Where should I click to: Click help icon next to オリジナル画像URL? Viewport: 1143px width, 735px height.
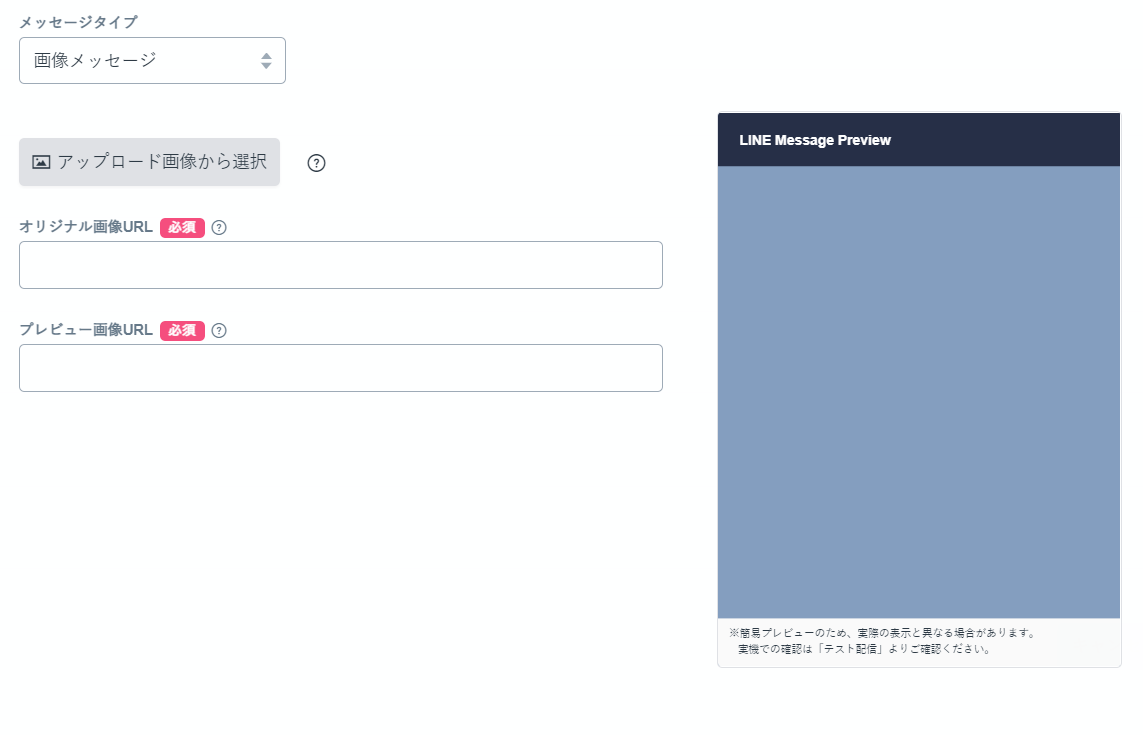click(219, 228)
